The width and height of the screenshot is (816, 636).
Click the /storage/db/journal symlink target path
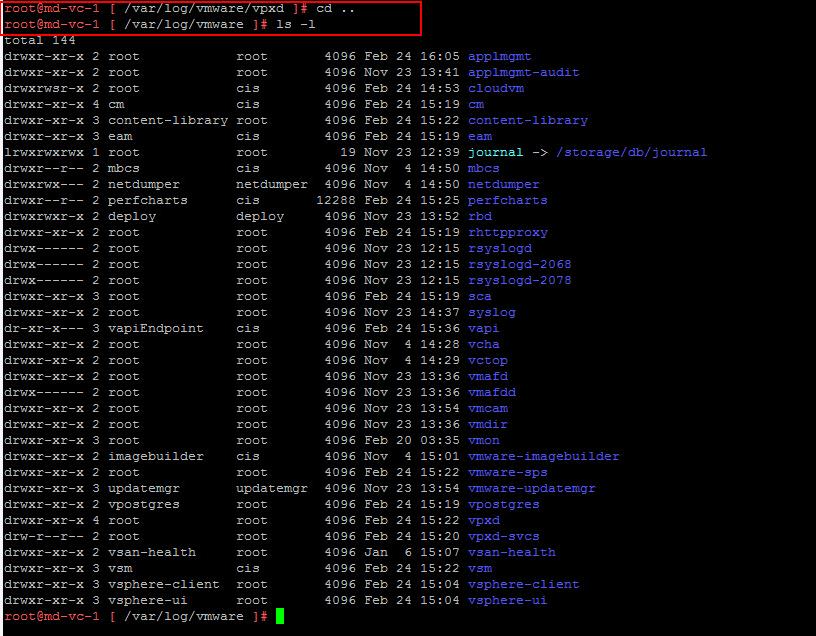[x=631, y=153]
